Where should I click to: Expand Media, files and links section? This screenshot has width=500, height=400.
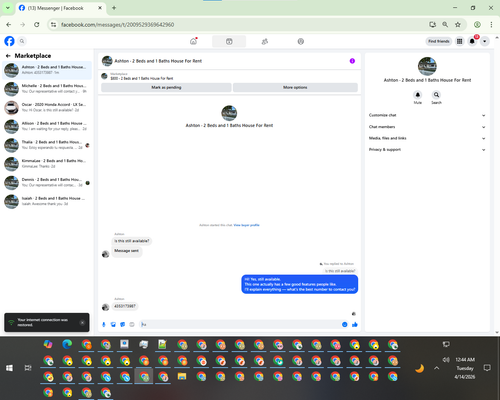click(427, 138)
